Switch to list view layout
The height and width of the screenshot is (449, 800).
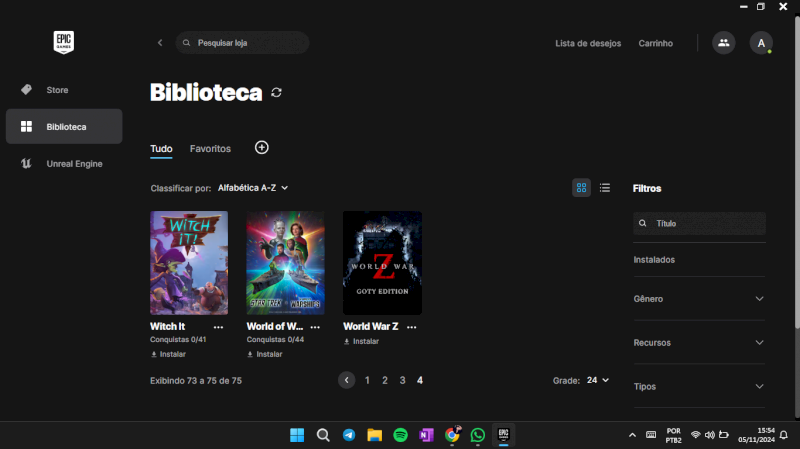605,188
